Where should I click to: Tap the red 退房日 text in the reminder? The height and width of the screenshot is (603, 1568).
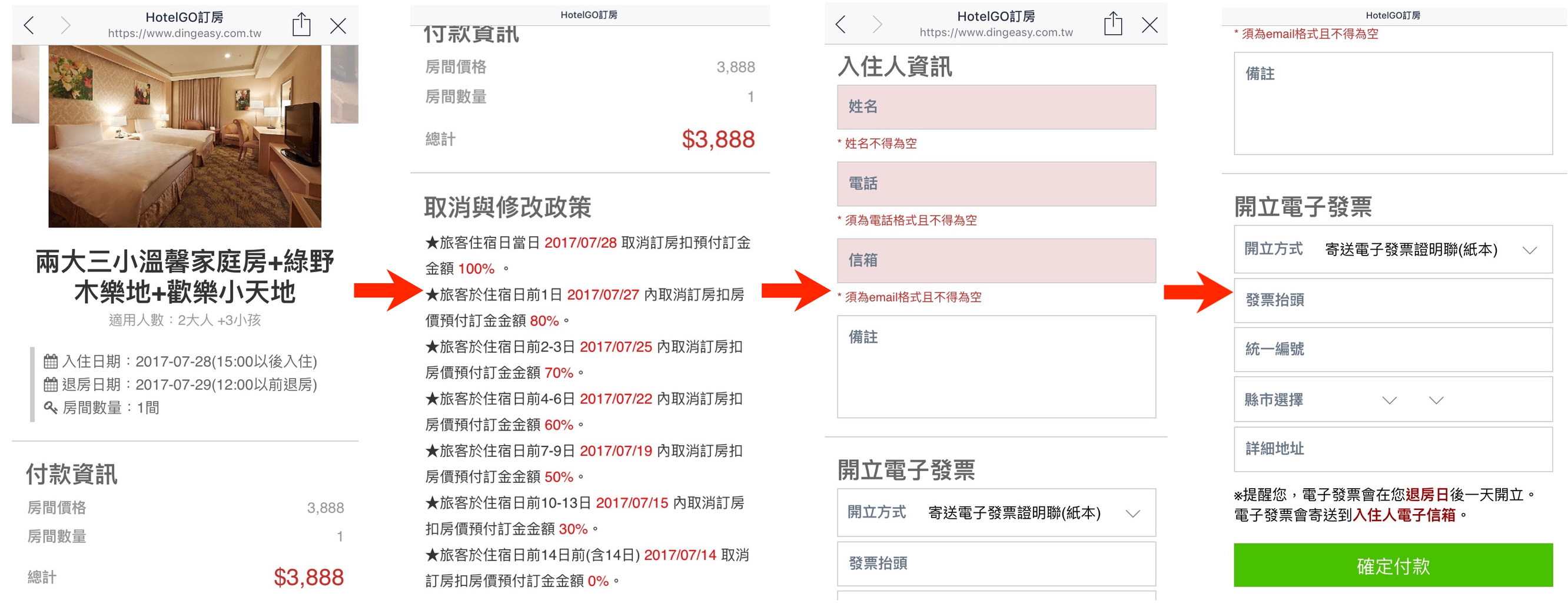[1427, 495]
